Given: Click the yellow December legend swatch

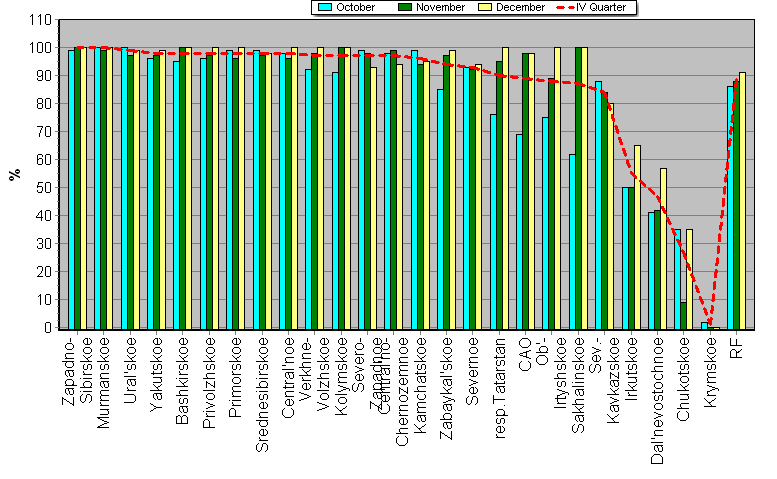Looking at the screenshot, I should pyautogui.click(x=485, y=7).
